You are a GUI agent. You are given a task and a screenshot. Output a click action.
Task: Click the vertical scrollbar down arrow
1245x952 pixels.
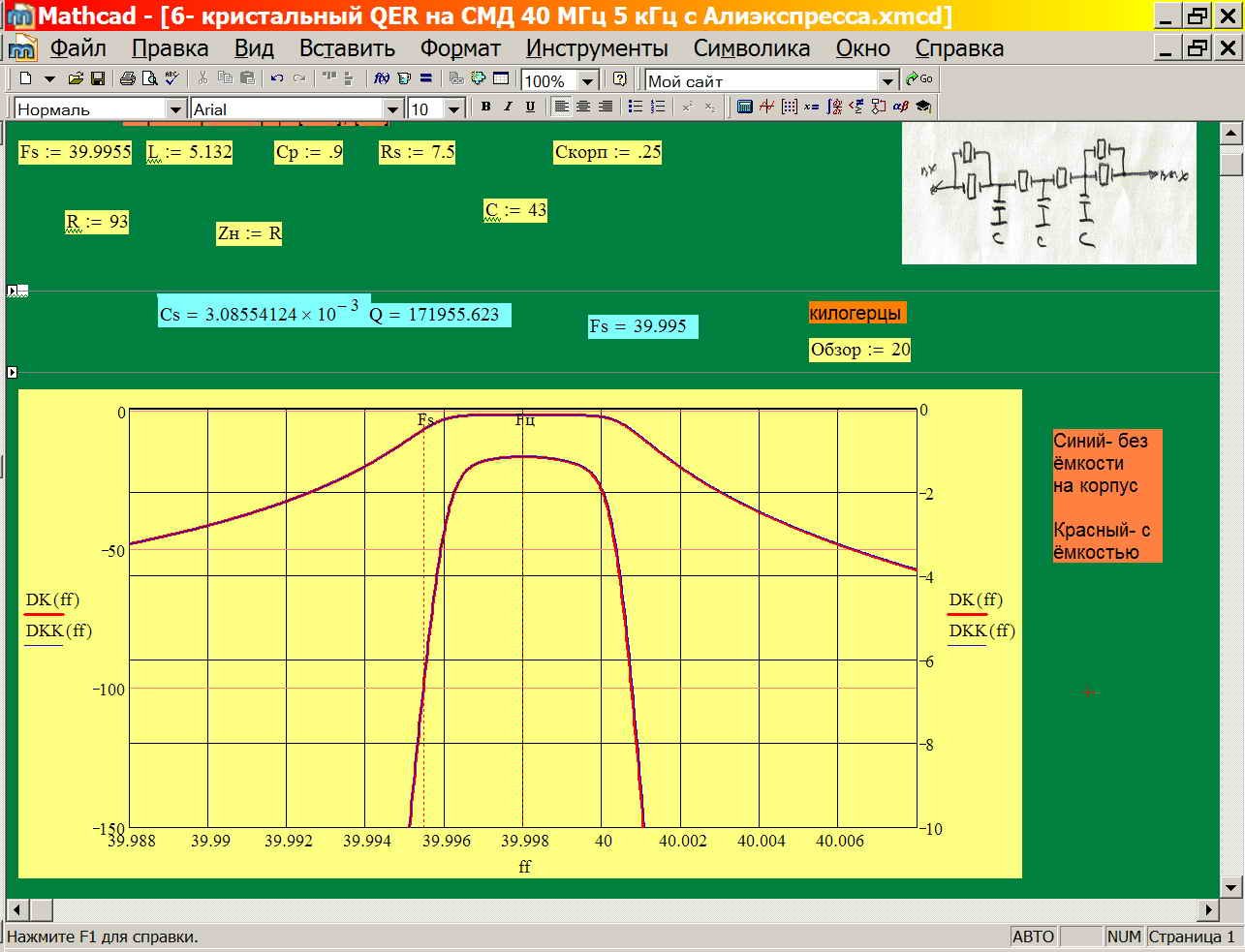1230,886
